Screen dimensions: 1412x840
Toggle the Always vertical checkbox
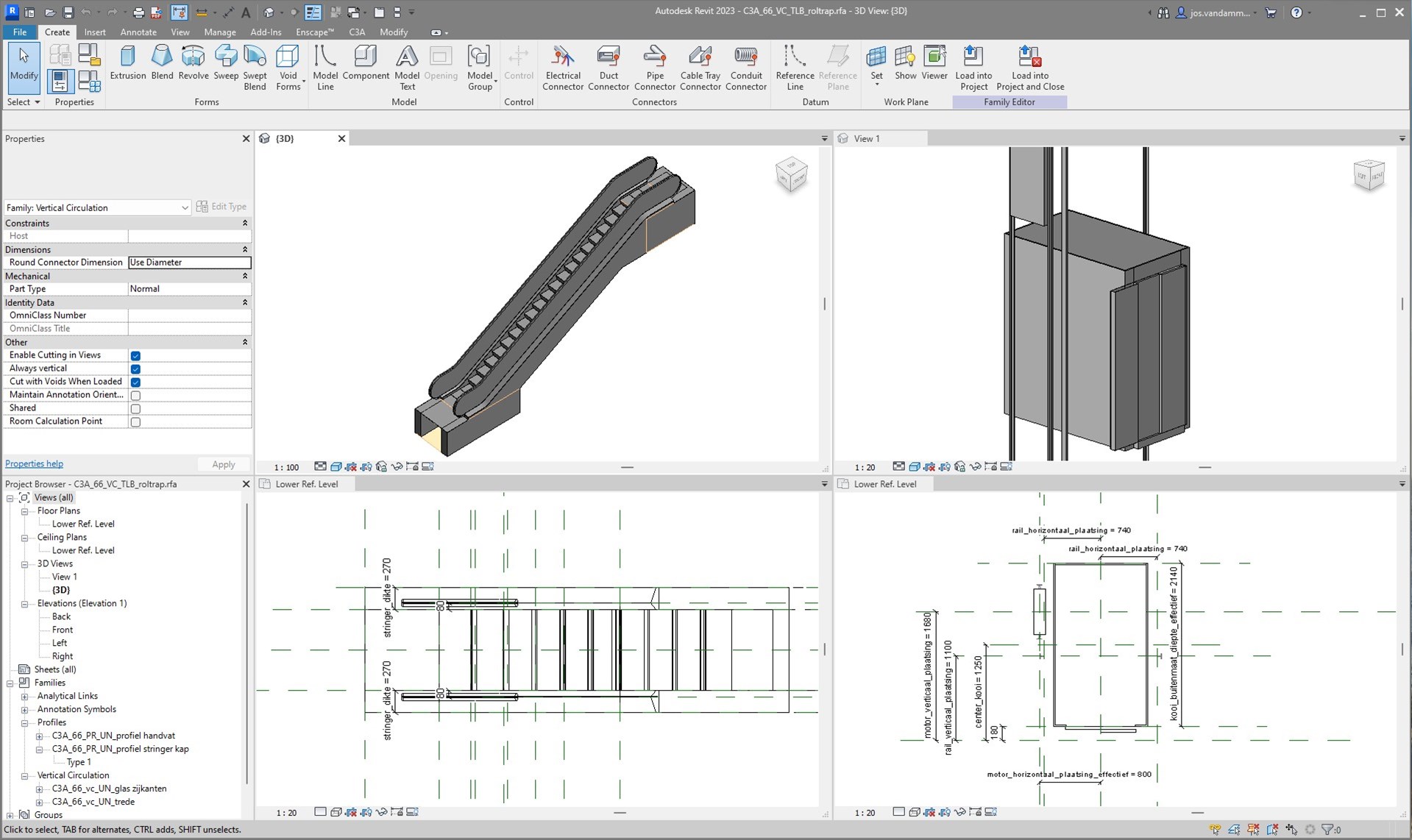[x=135, y=369]
